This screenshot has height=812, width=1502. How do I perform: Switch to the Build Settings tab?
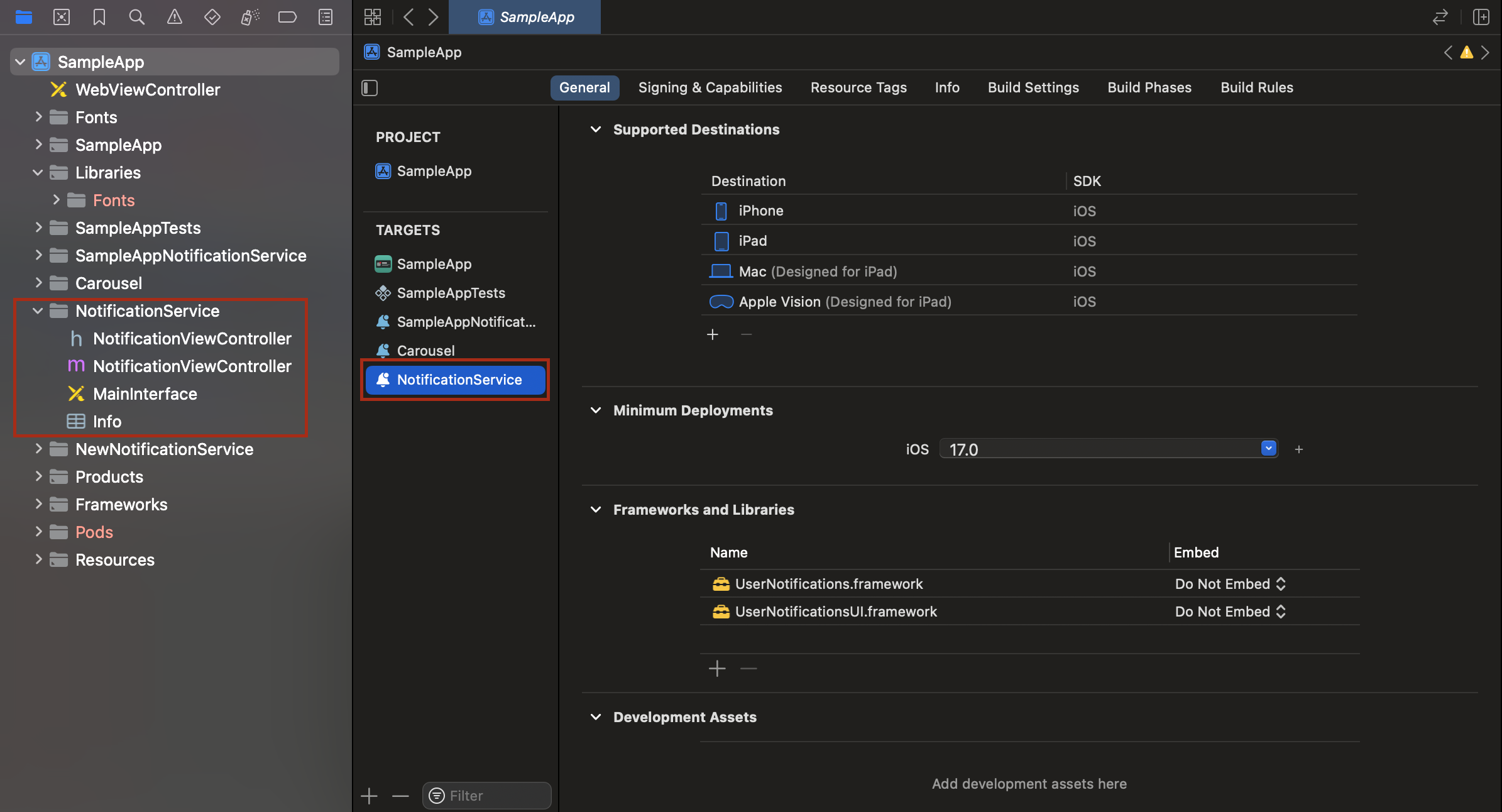[1033, 87]
